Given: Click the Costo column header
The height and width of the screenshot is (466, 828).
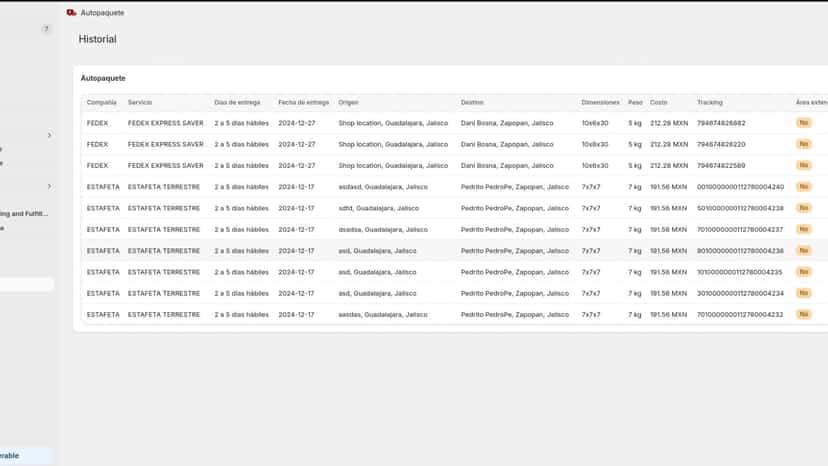Looking at the screenshot, I should click(x=658, y=102).
